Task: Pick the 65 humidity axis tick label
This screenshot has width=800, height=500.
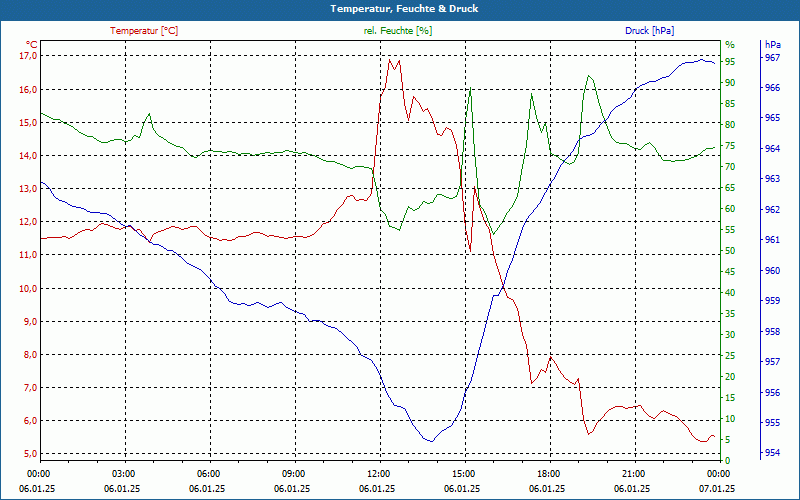Action: click(730, 188)
